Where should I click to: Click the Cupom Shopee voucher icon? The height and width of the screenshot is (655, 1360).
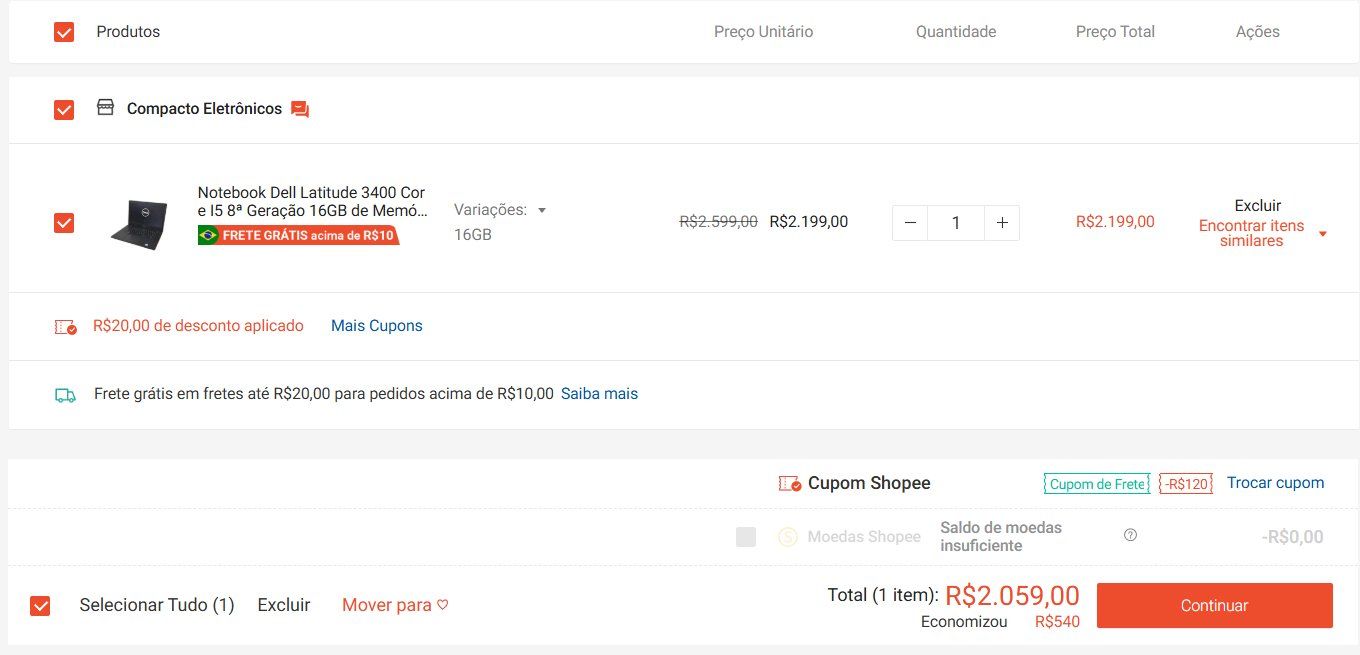[x=790, y=484]
